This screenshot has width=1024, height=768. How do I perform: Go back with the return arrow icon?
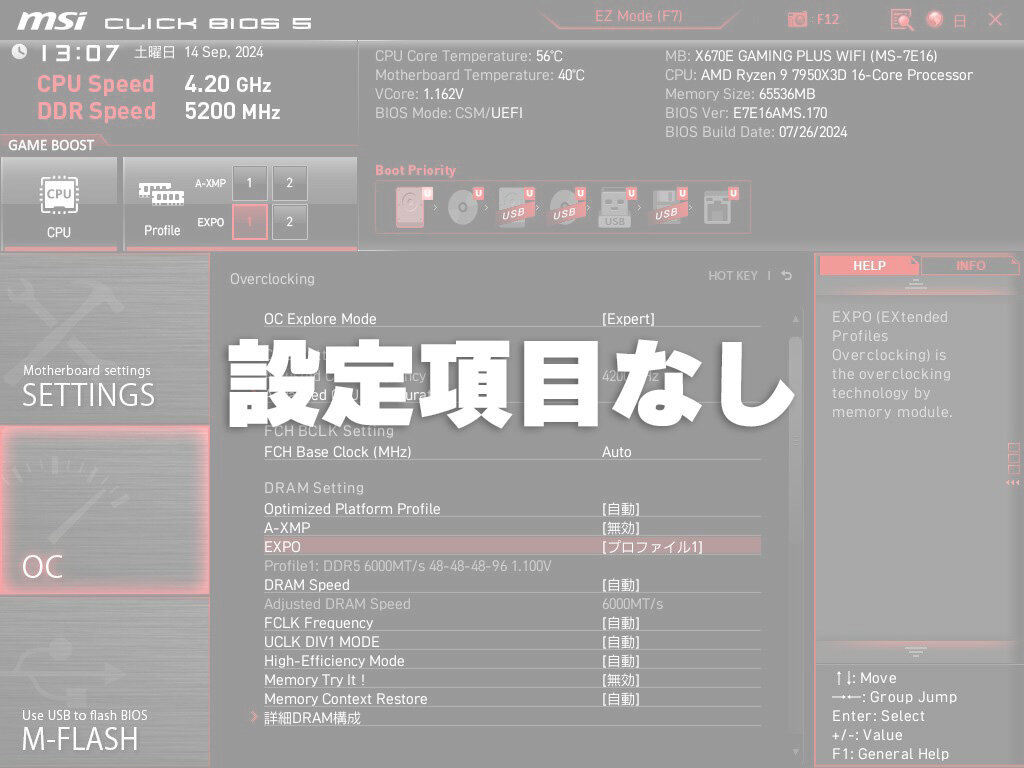(786, 276)
